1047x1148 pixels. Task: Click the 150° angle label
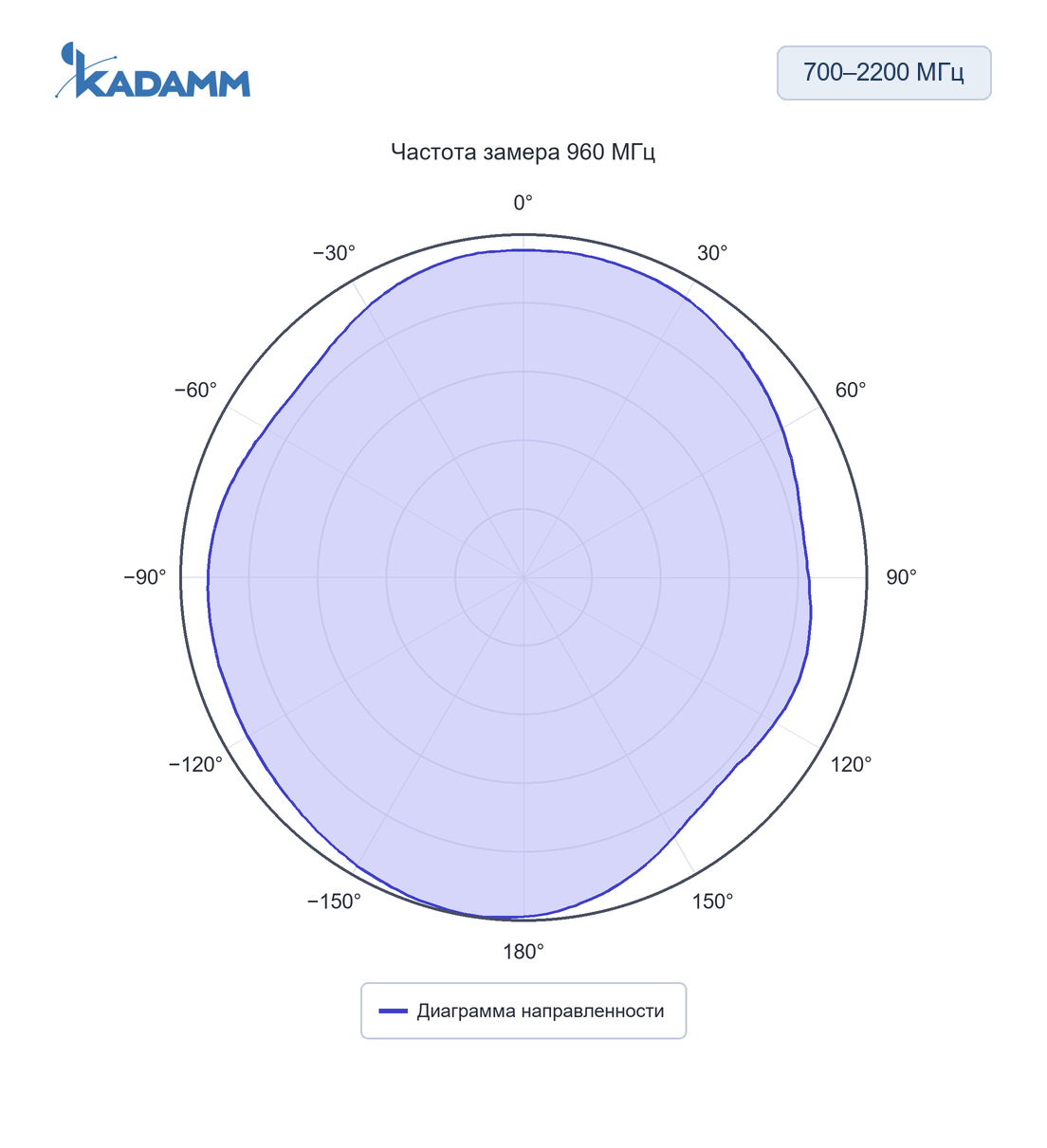[712, 902]
